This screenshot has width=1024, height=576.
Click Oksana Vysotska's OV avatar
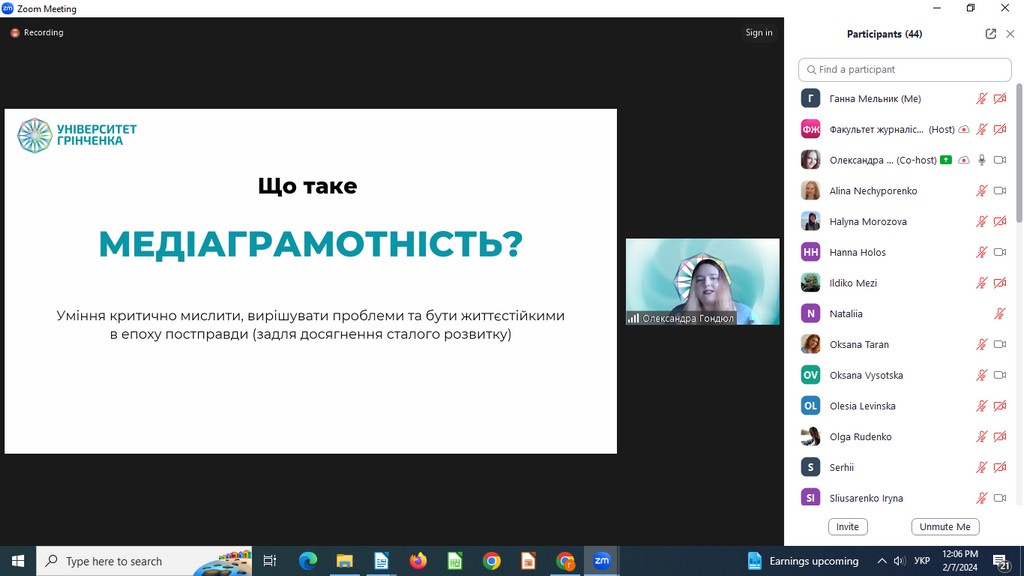coord(811,375)
